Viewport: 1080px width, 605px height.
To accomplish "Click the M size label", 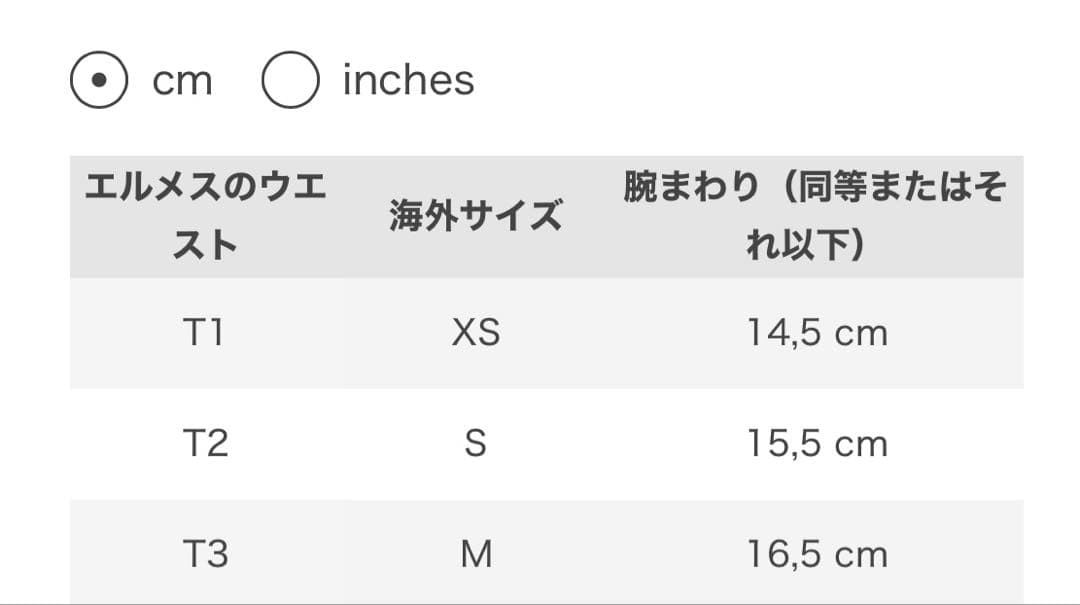I will (477, 552).
